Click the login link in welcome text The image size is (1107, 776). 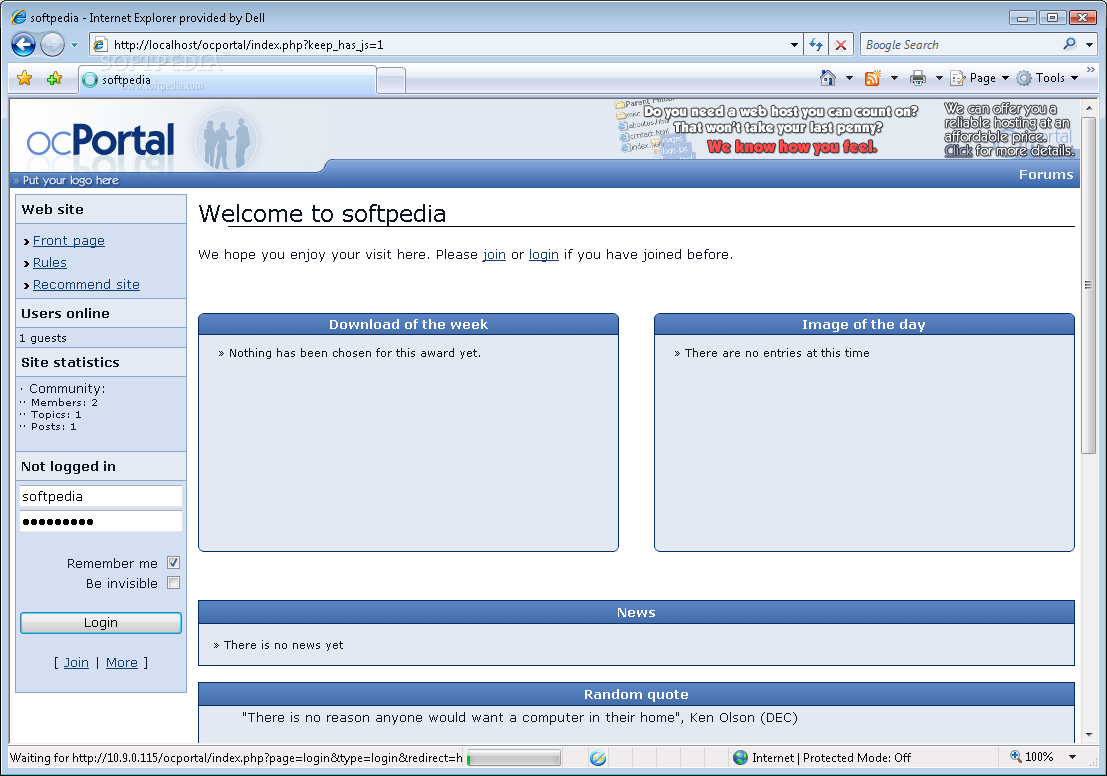click(x=544, y=254)
